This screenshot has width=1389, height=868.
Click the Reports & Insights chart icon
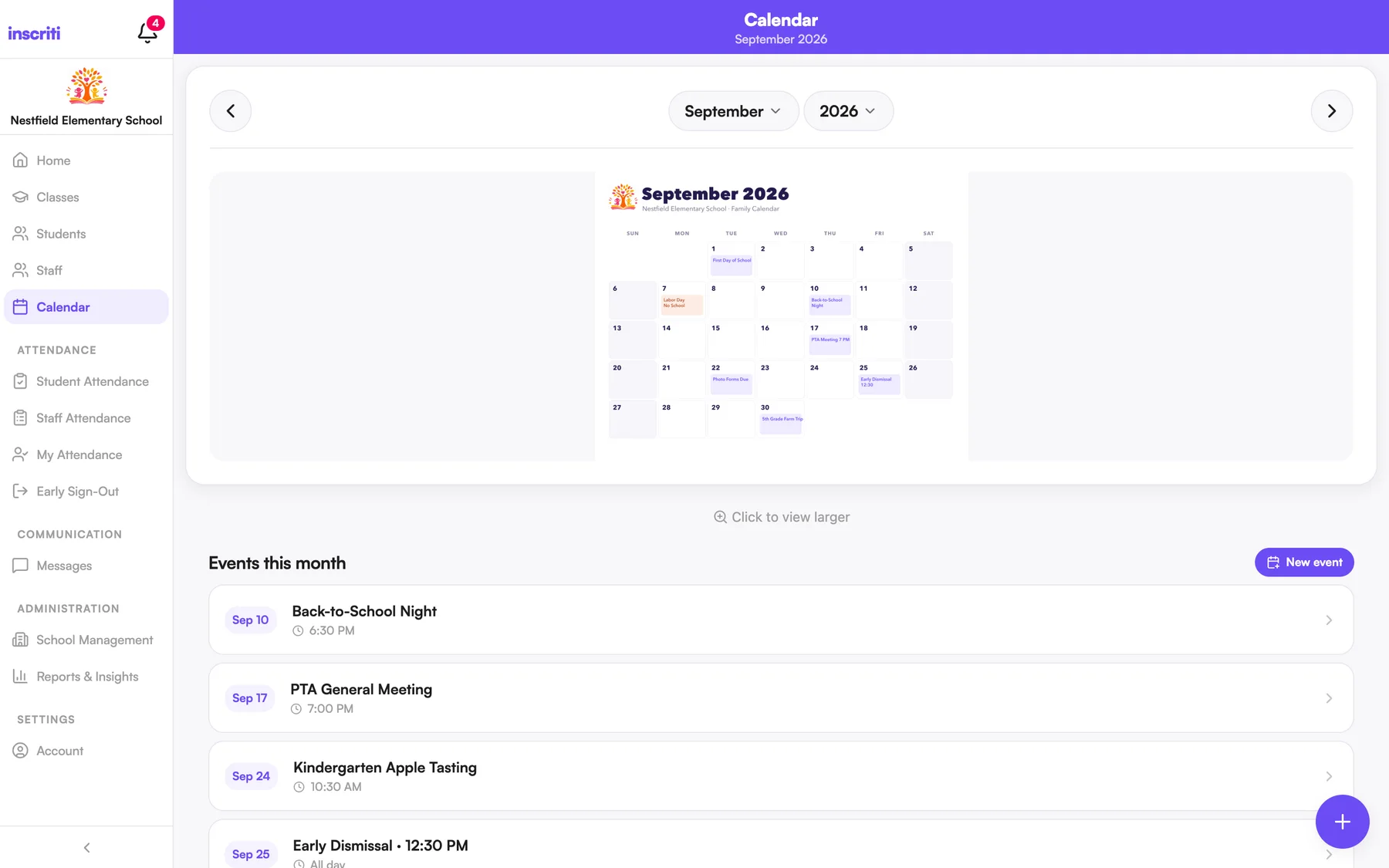click(21, 677)
